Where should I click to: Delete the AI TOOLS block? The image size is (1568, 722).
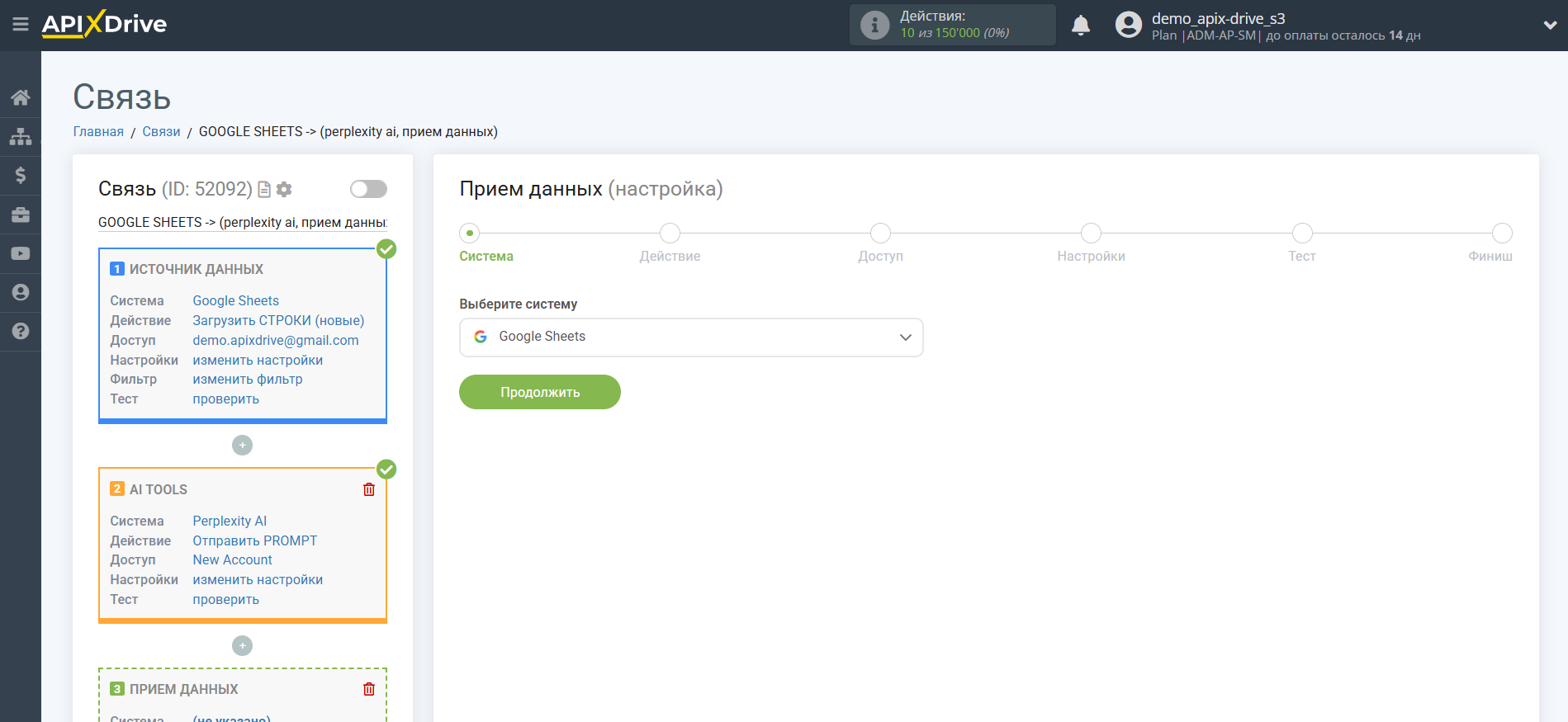click(369, 489)
